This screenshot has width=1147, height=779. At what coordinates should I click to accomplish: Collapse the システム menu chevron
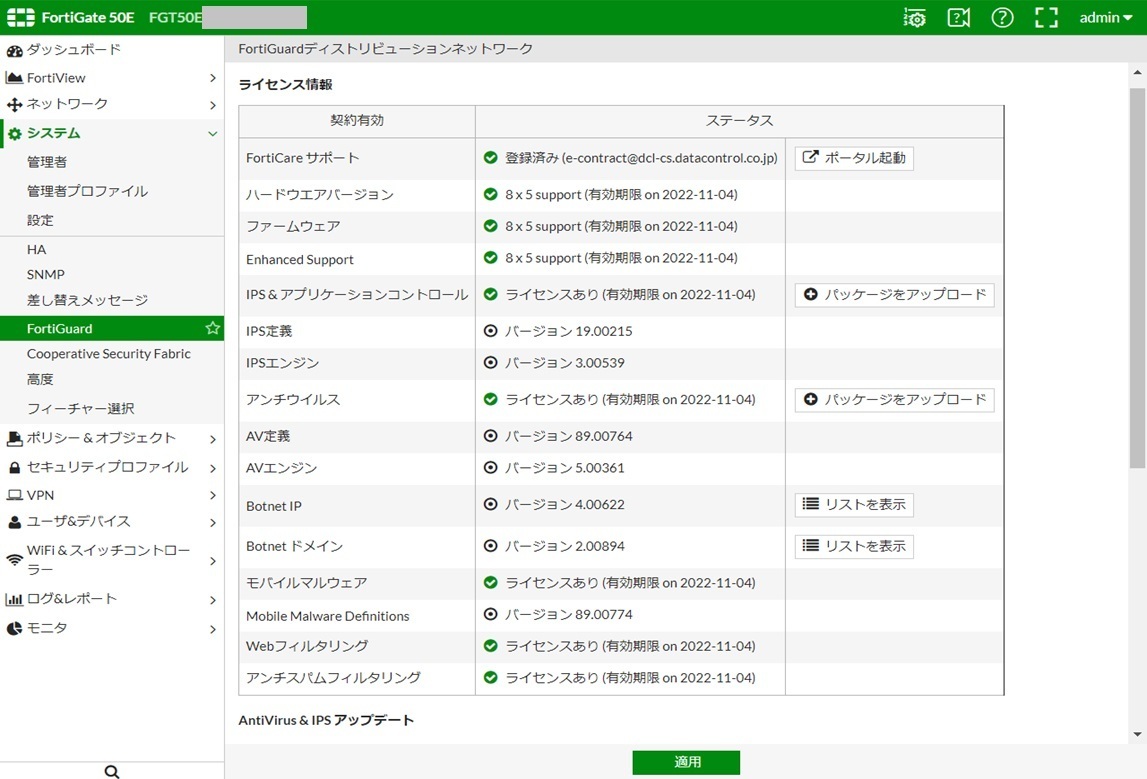[212, 134]
